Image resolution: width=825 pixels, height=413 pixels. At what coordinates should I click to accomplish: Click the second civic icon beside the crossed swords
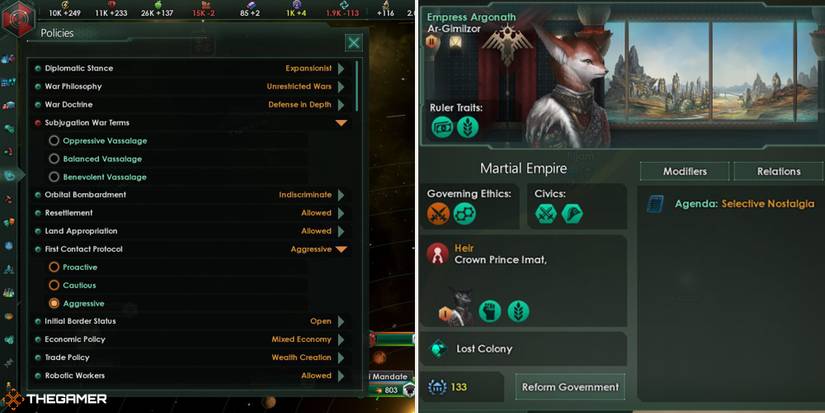tap(572, 214)
